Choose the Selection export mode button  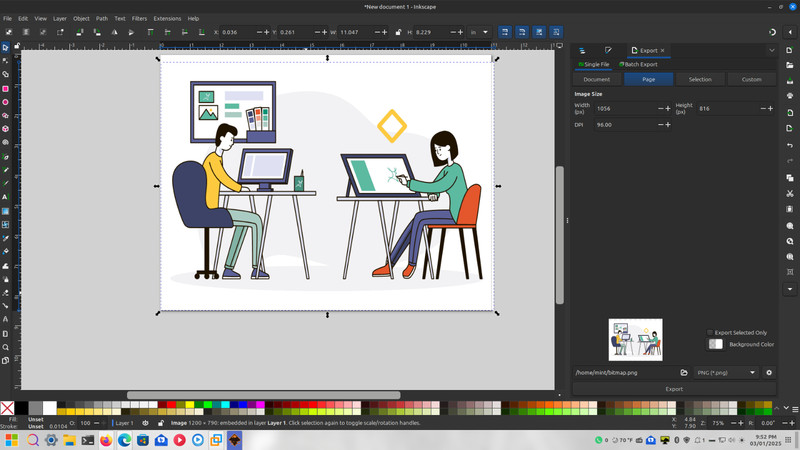(x=700, y=80)
